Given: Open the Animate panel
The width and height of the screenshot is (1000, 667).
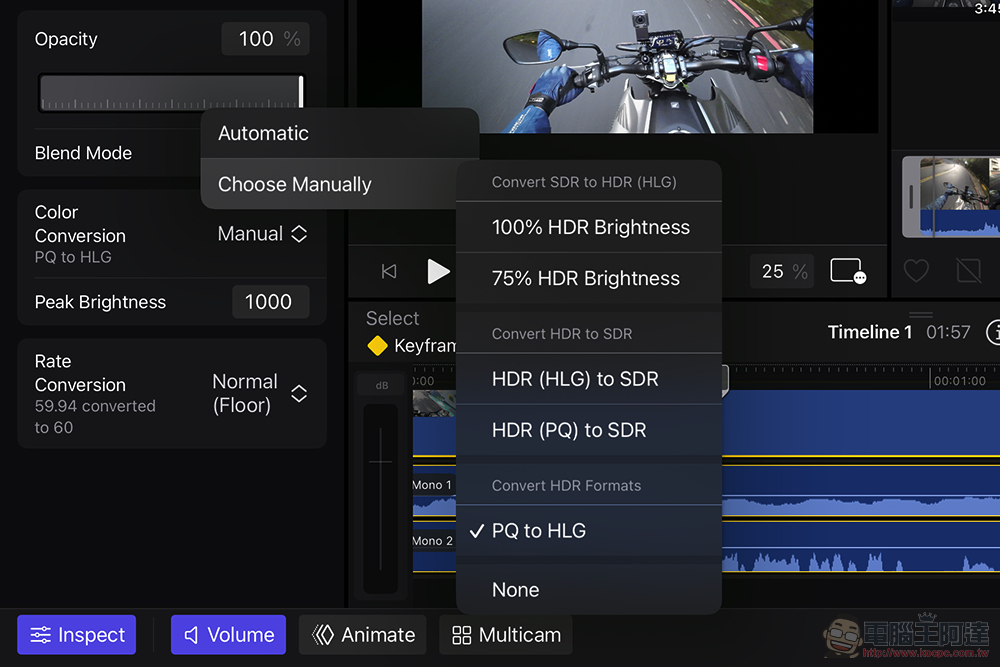Looking at the screenshot, I should click(363, 634).
